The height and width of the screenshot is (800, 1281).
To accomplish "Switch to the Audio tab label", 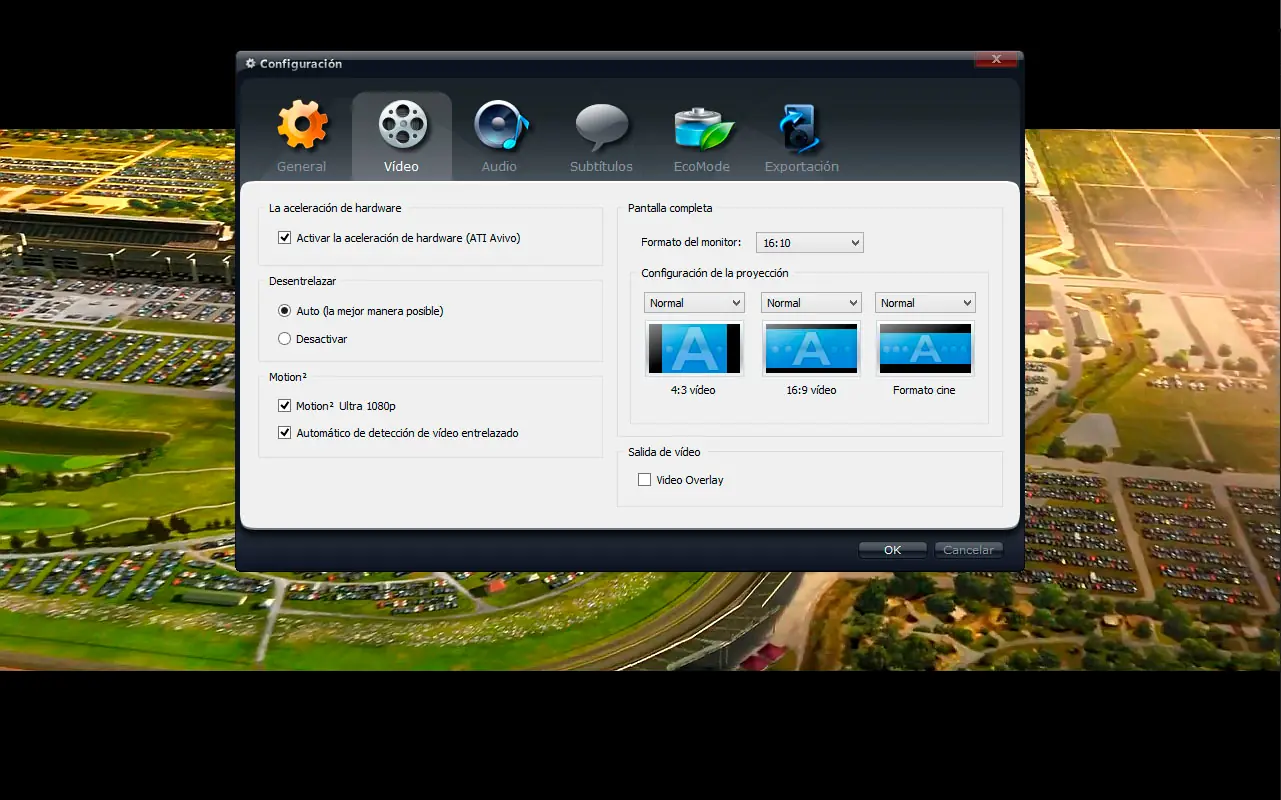I will tap(500, 167).
